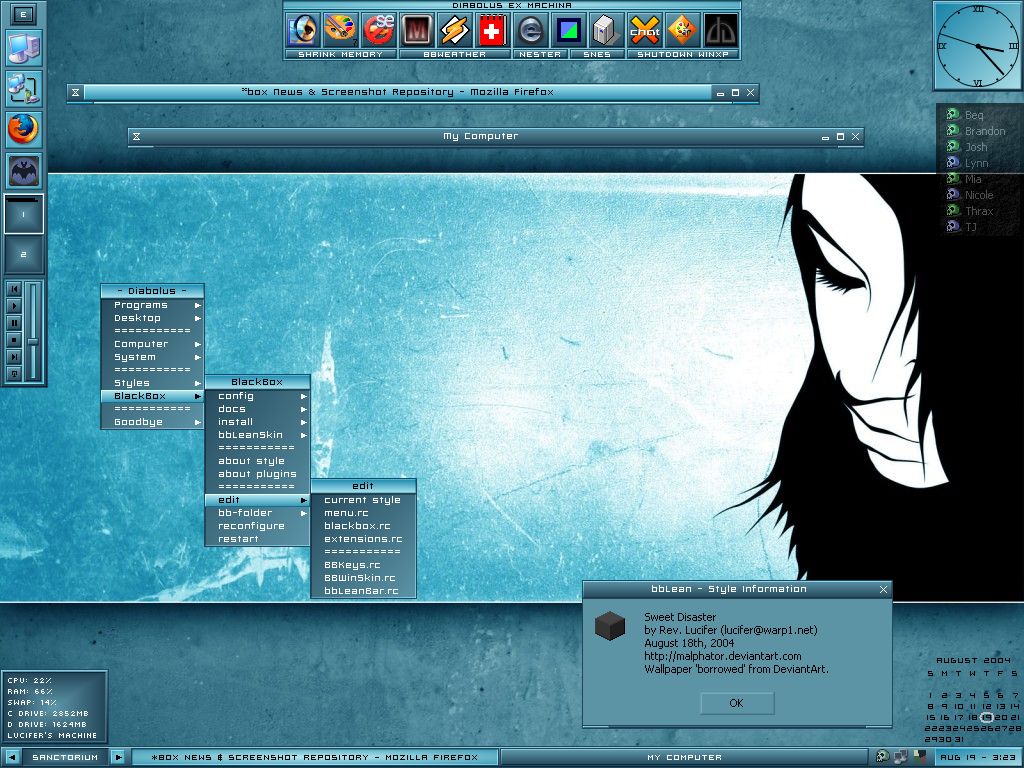The image size is (1024, 768).
Task: Click the red Ad-aware SE icon
Action: pos(379,30)
